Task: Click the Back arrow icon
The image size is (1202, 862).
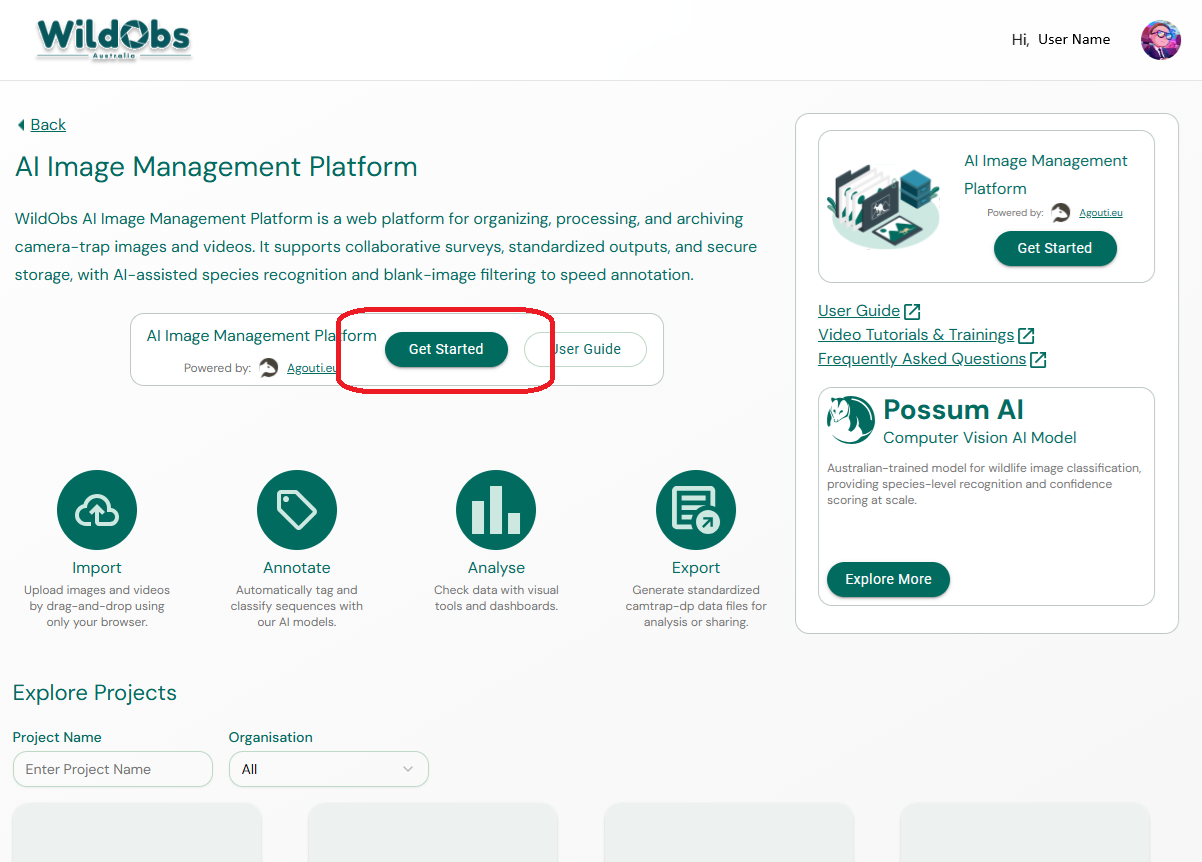Action: [21, 125]
